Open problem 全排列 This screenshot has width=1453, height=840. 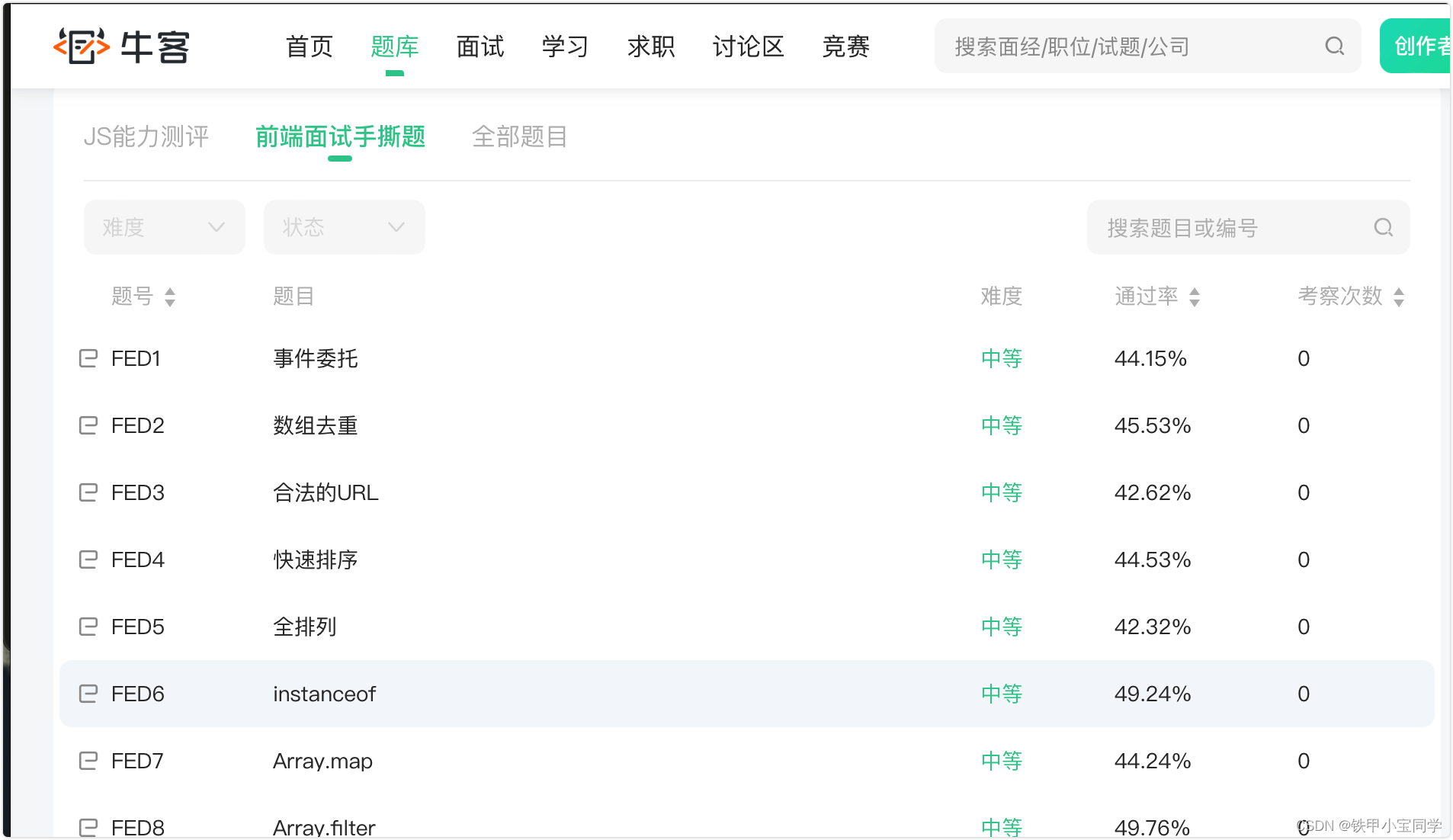pyautogui.click(x=305, y=627)
